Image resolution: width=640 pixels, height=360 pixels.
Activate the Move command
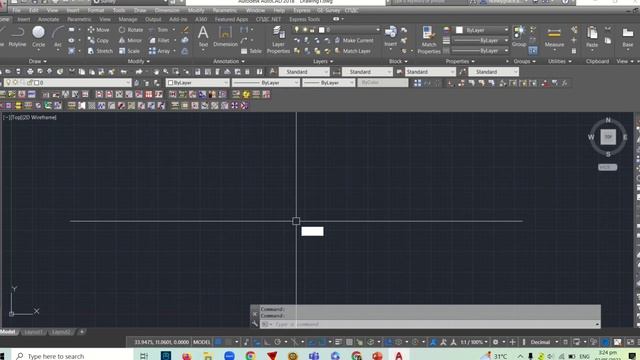pos(98,30)
